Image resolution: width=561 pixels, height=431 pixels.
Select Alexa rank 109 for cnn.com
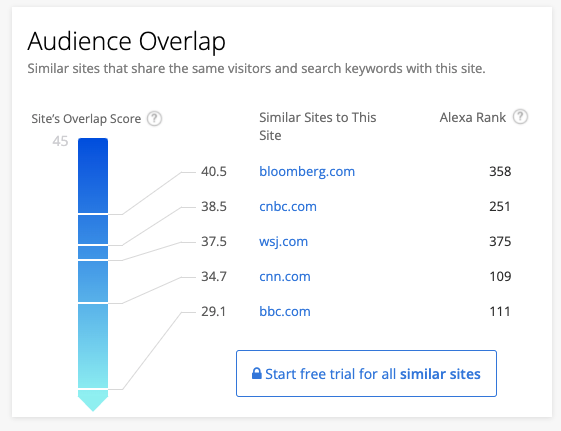500,276
